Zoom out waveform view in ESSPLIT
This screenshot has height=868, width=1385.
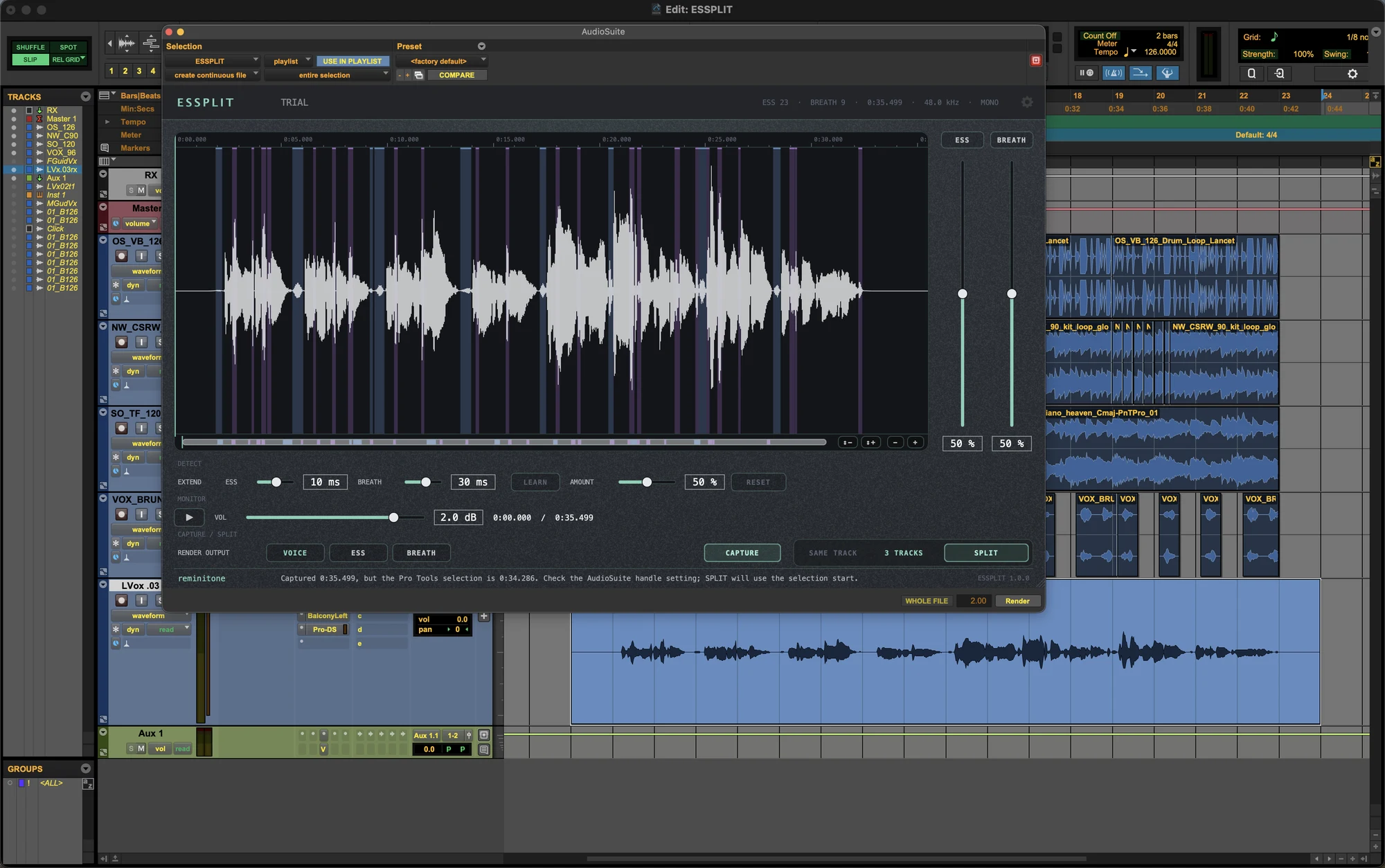click(895, 442)
